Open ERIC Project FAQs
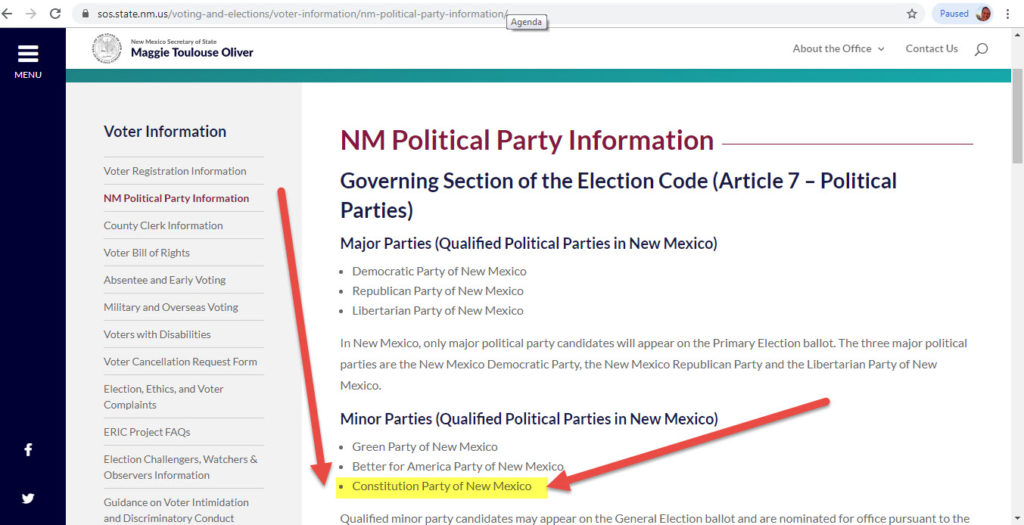Screen dimensions: 1024x525 [x=147, y=432]
